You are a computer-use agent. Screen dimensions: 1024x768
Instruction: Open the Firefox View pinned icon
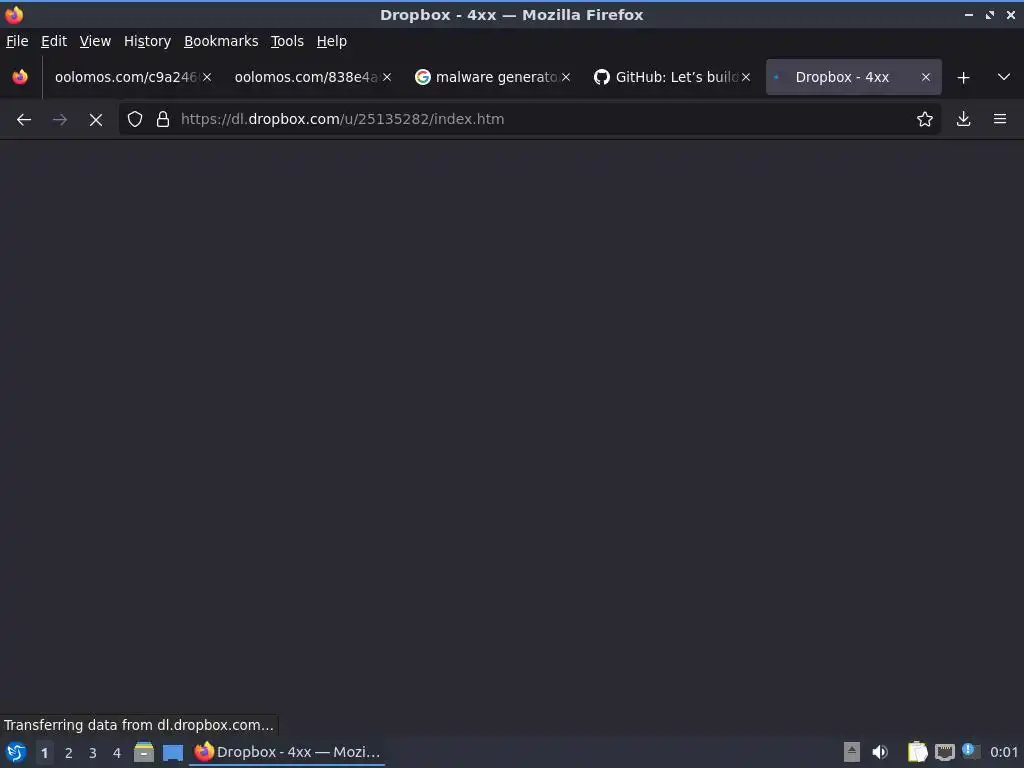[x=20, y=77]
